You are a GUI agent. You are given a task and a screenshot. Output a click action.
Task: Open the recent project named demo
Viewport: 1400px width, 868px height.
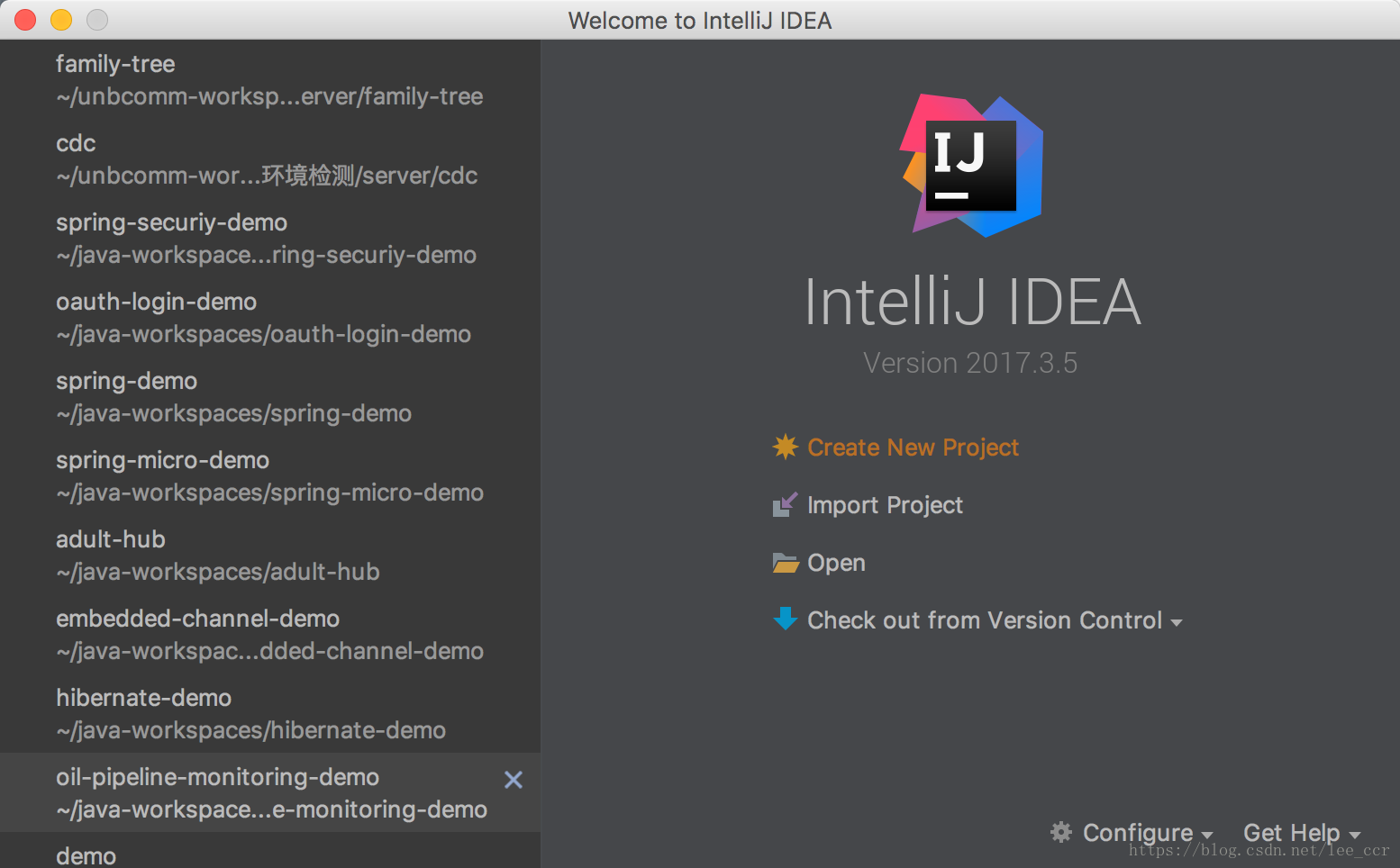[x=270, y=851]
